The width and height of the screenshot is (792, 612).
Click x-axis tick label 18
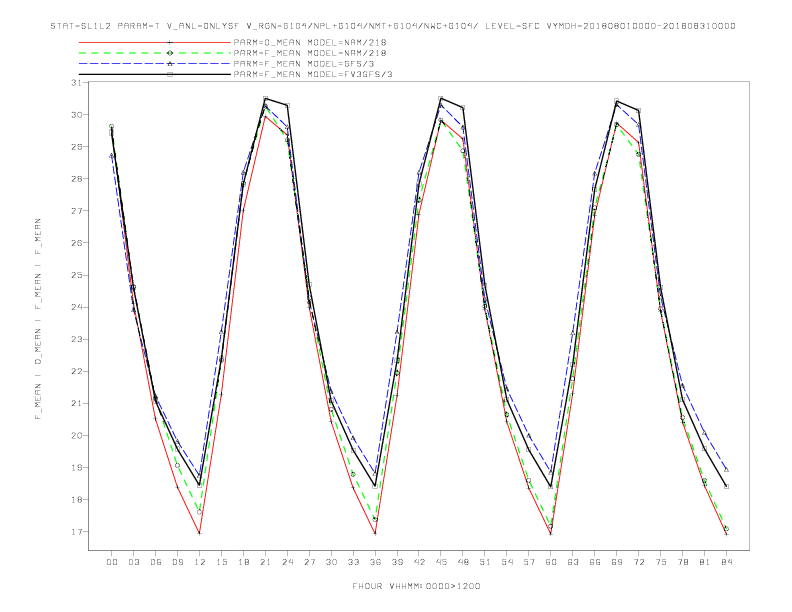[243, 562]
